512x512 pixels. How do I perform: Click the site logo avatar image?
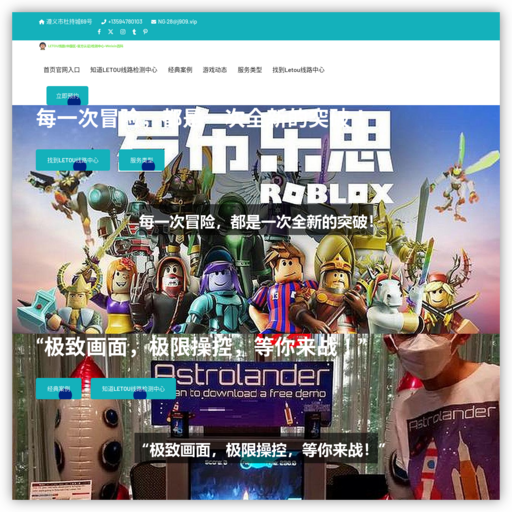point(42,46)
